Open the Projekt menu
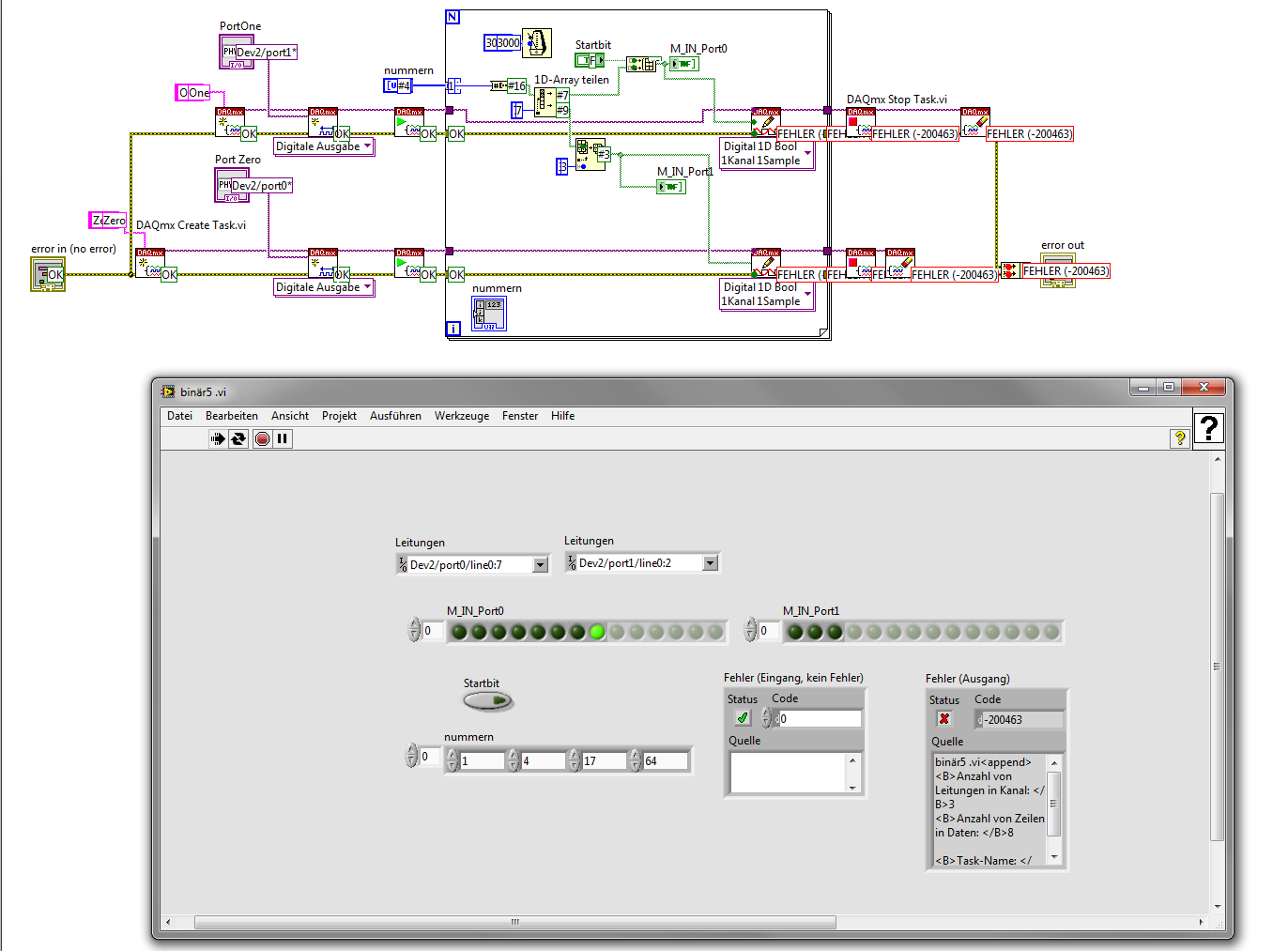Image resolution: width=1288 pixels, height=951 pixels. (x=339, y=416)
